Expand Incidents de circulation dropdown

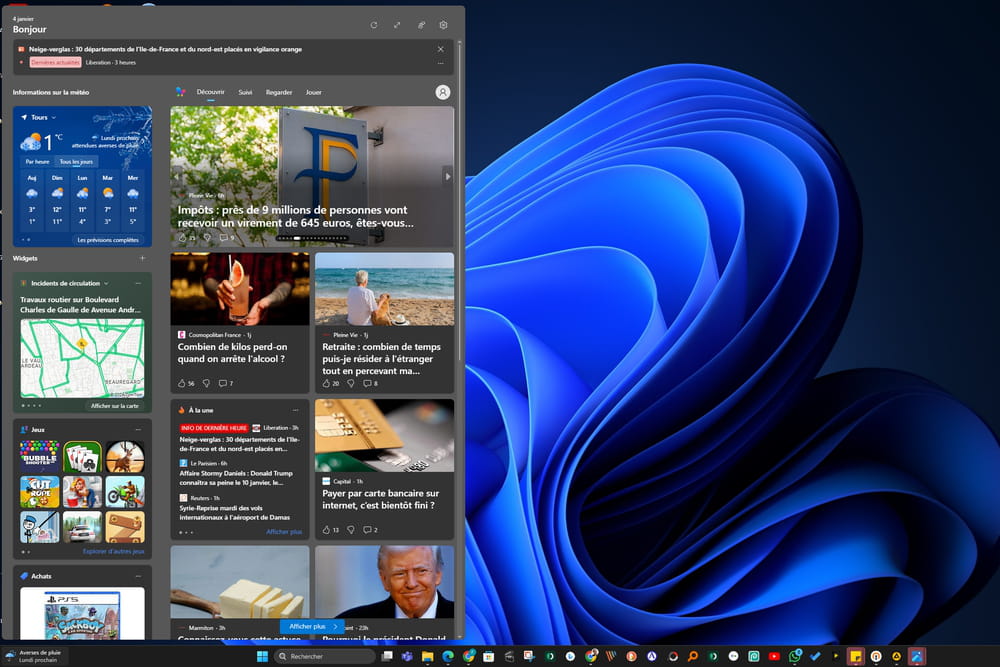pos(106,283)
